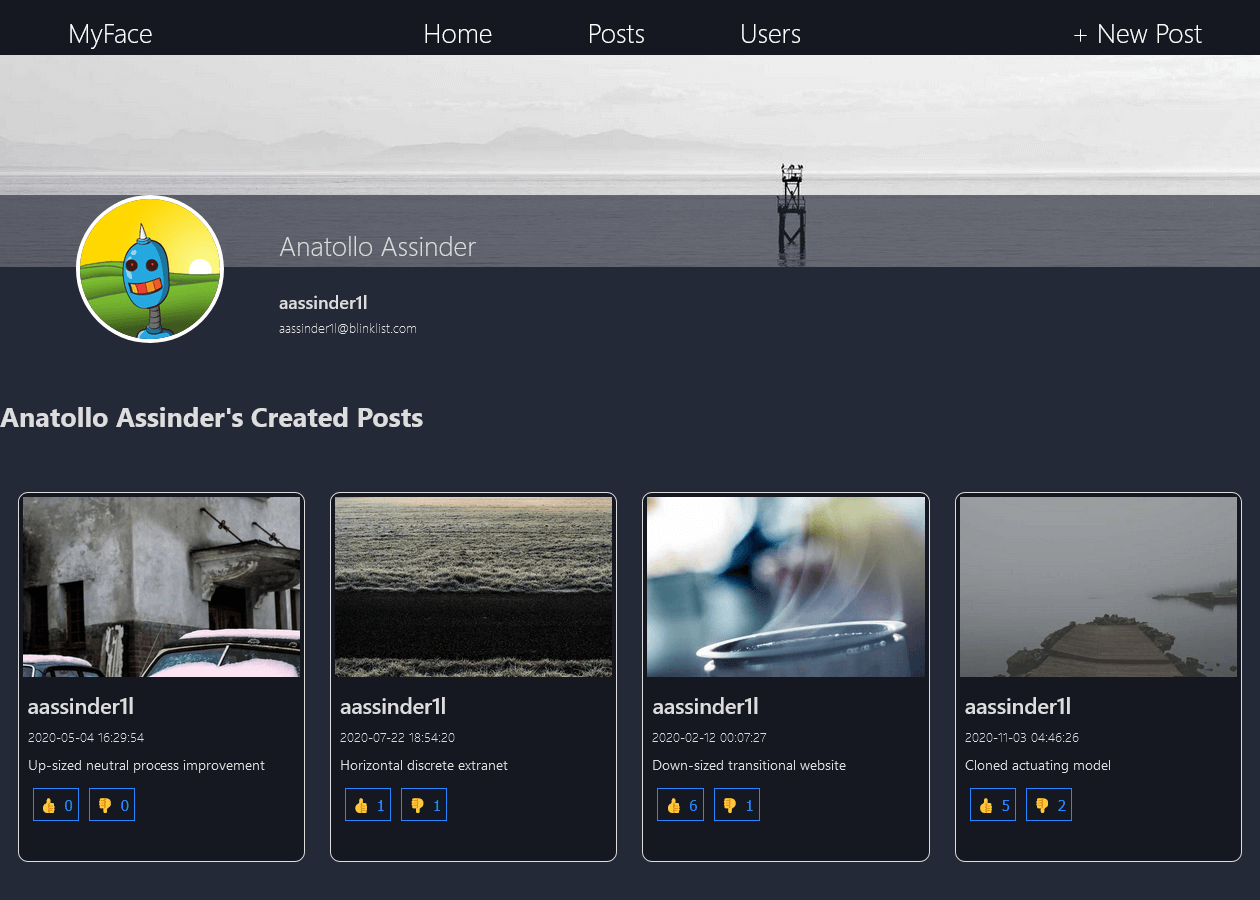Open the snowy cars building post image
The height and width of the screenshot is (900, 1260).
point(161,587)
